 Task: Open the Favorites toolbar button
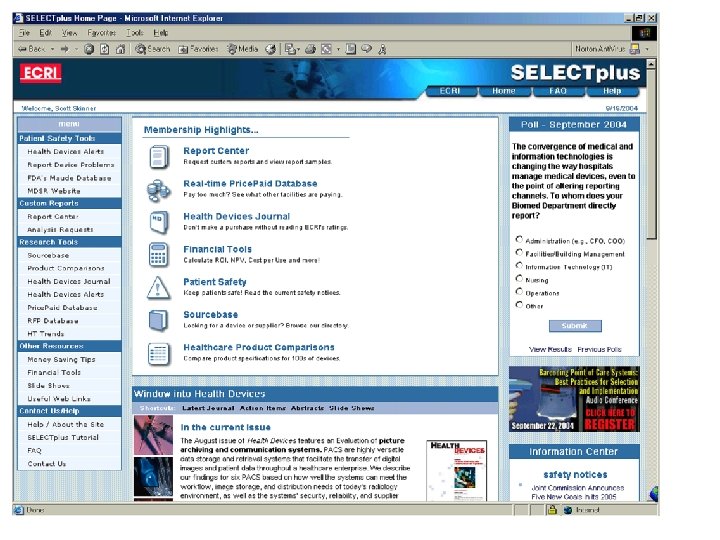pyautogui.click(x=198, y=49)
